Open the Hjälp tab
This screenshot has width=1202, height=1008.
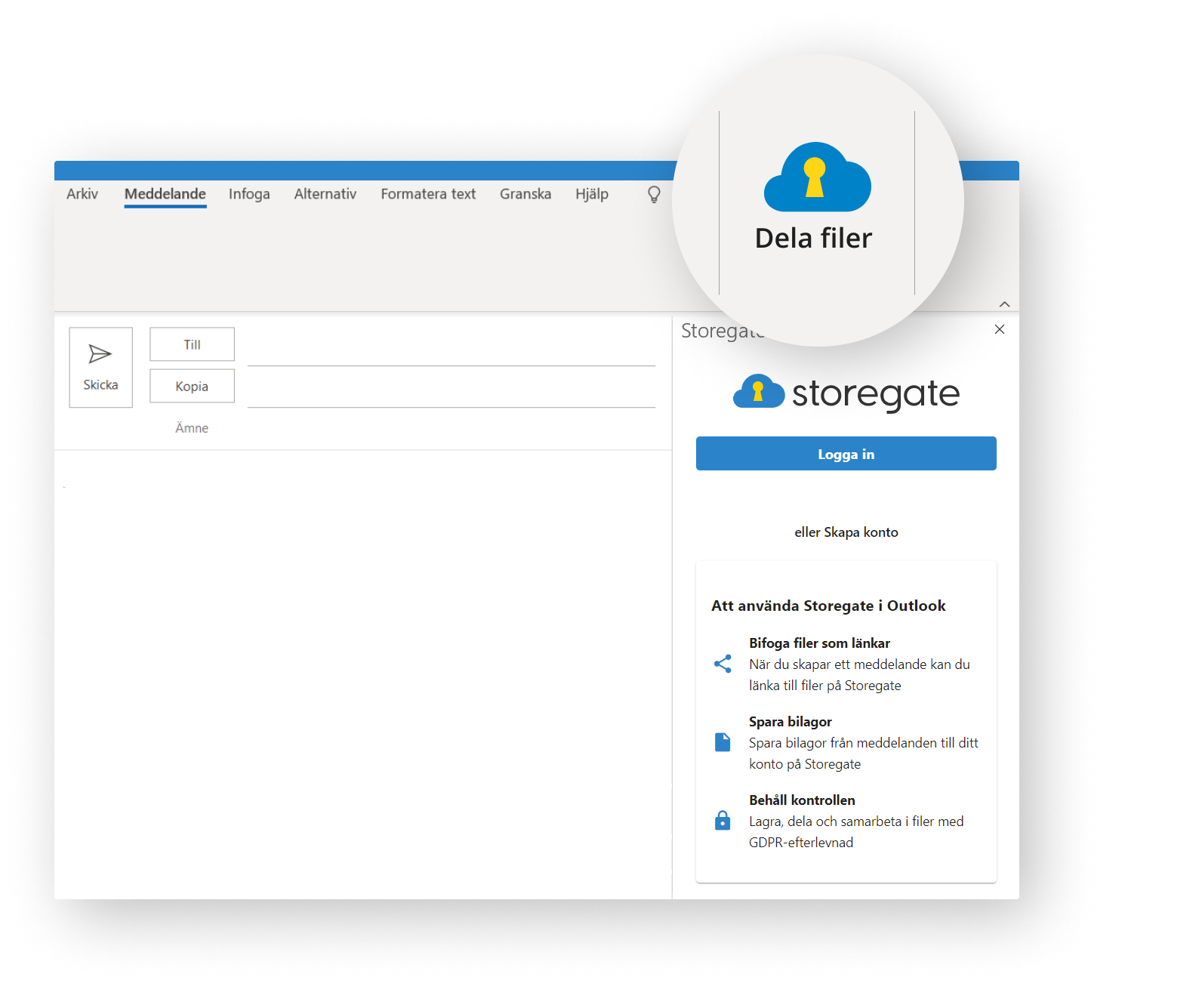click(x=592, y=194)
